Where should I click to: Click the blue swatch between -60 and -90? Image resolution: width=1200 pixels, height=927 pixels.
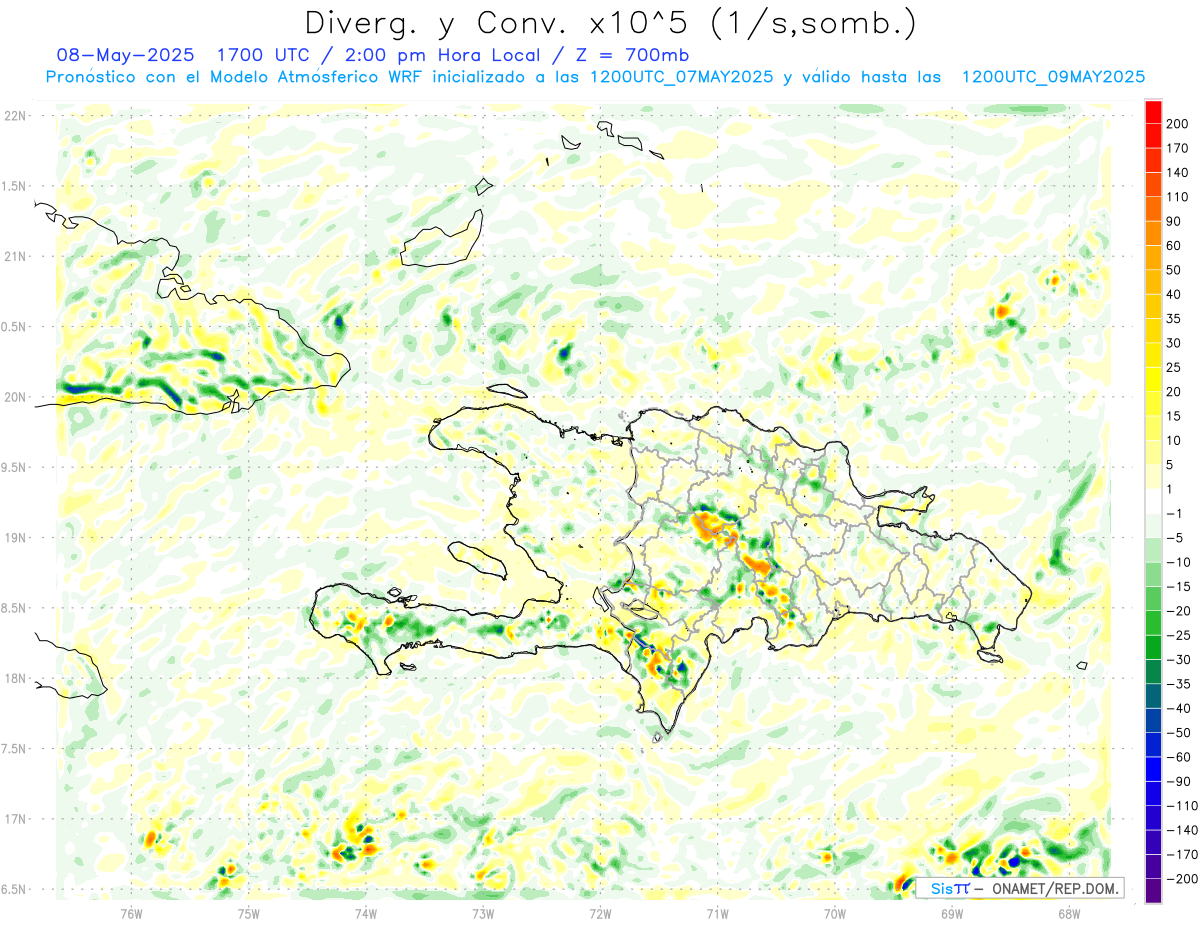(x=1153, y=769)
